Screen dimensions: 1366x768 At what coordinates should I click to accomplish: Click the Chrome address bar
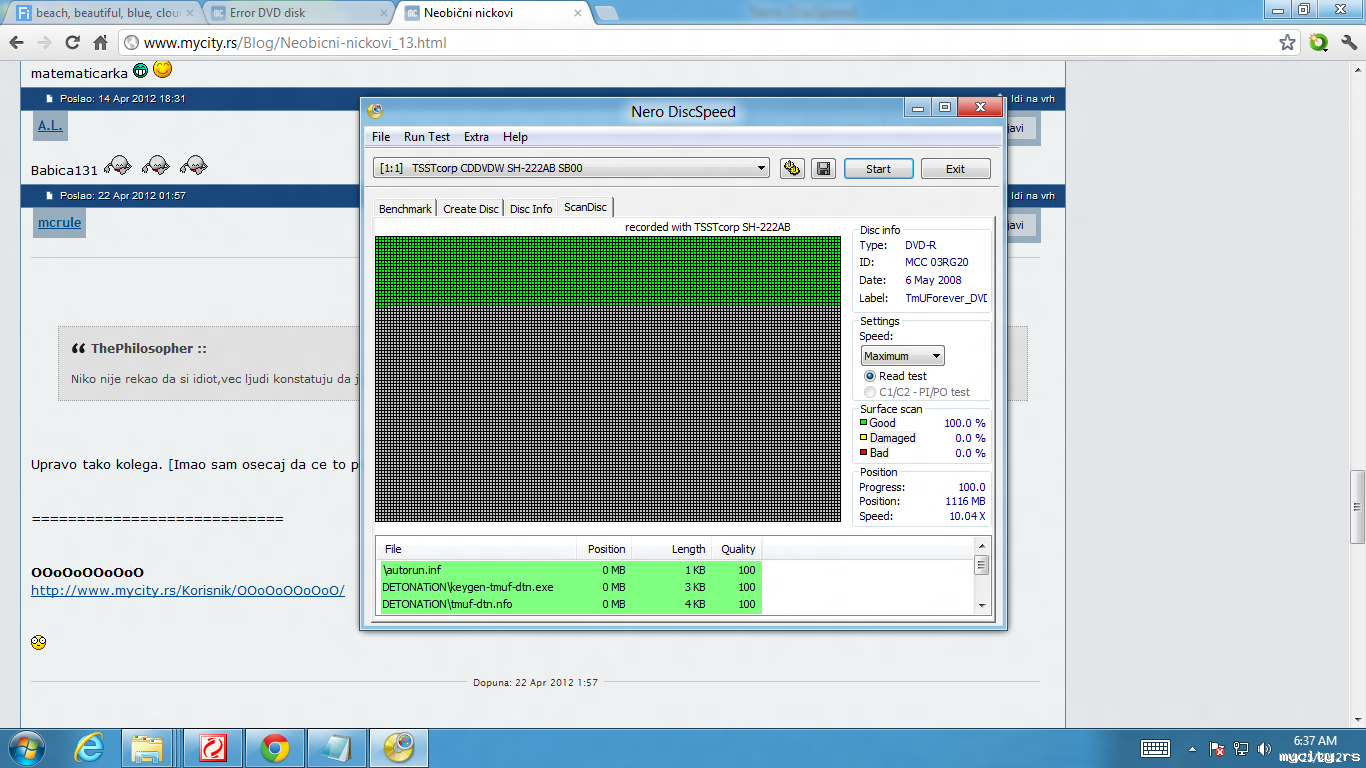(x=698, y=43)
